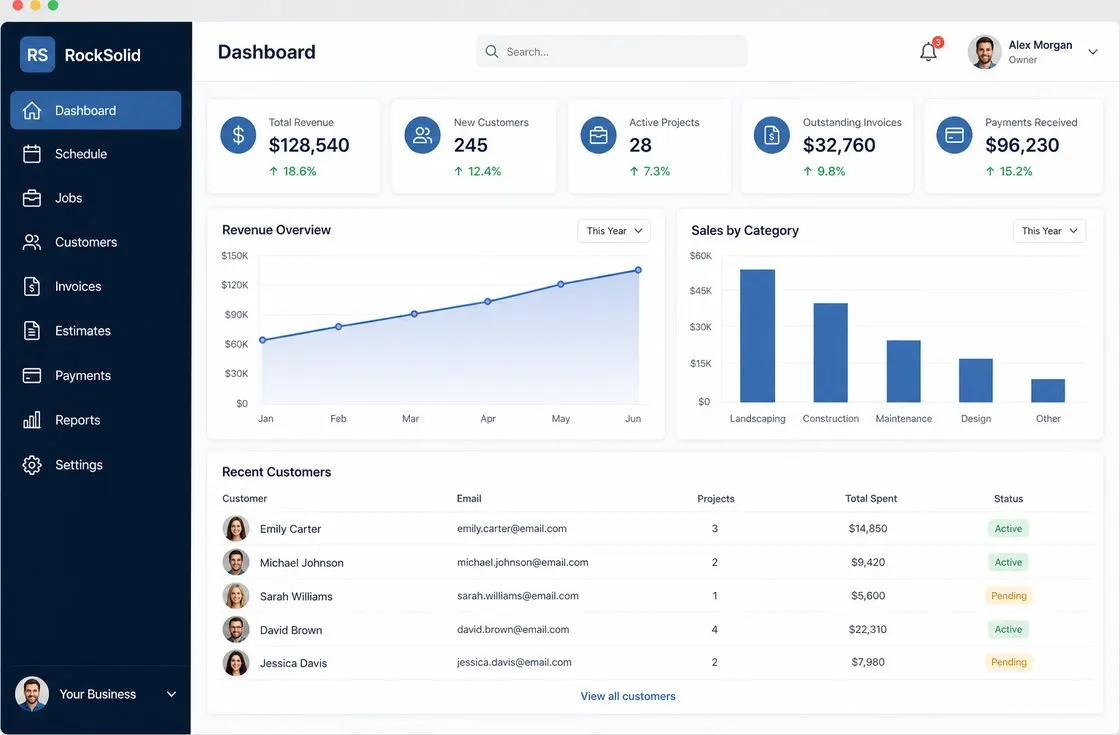Click the Schedule calendar icon
This screenshot has height=735, width=1120.
[31, 154]
